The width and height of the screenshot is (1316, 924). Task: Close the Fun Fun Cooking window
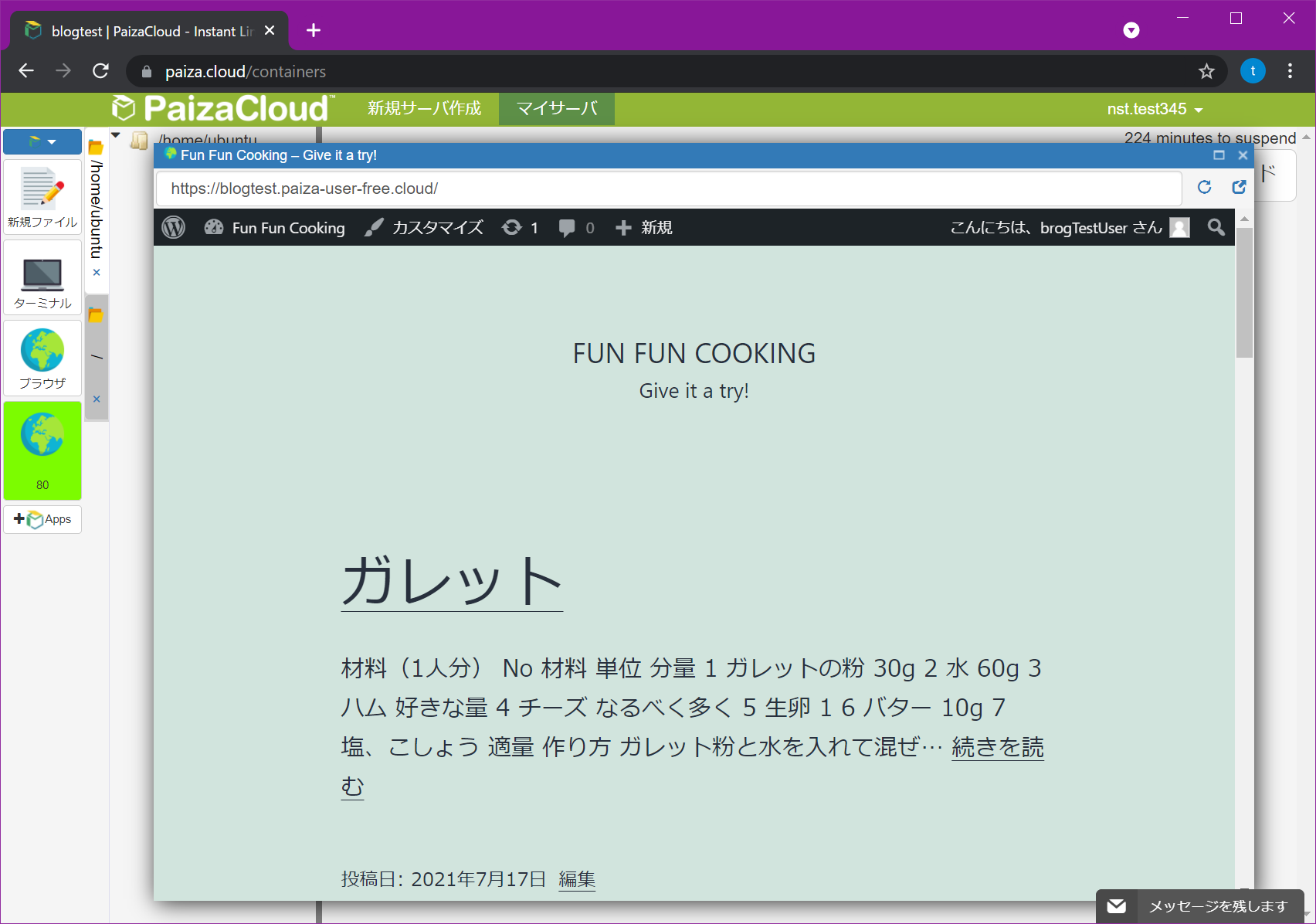tap(1243, 155)
